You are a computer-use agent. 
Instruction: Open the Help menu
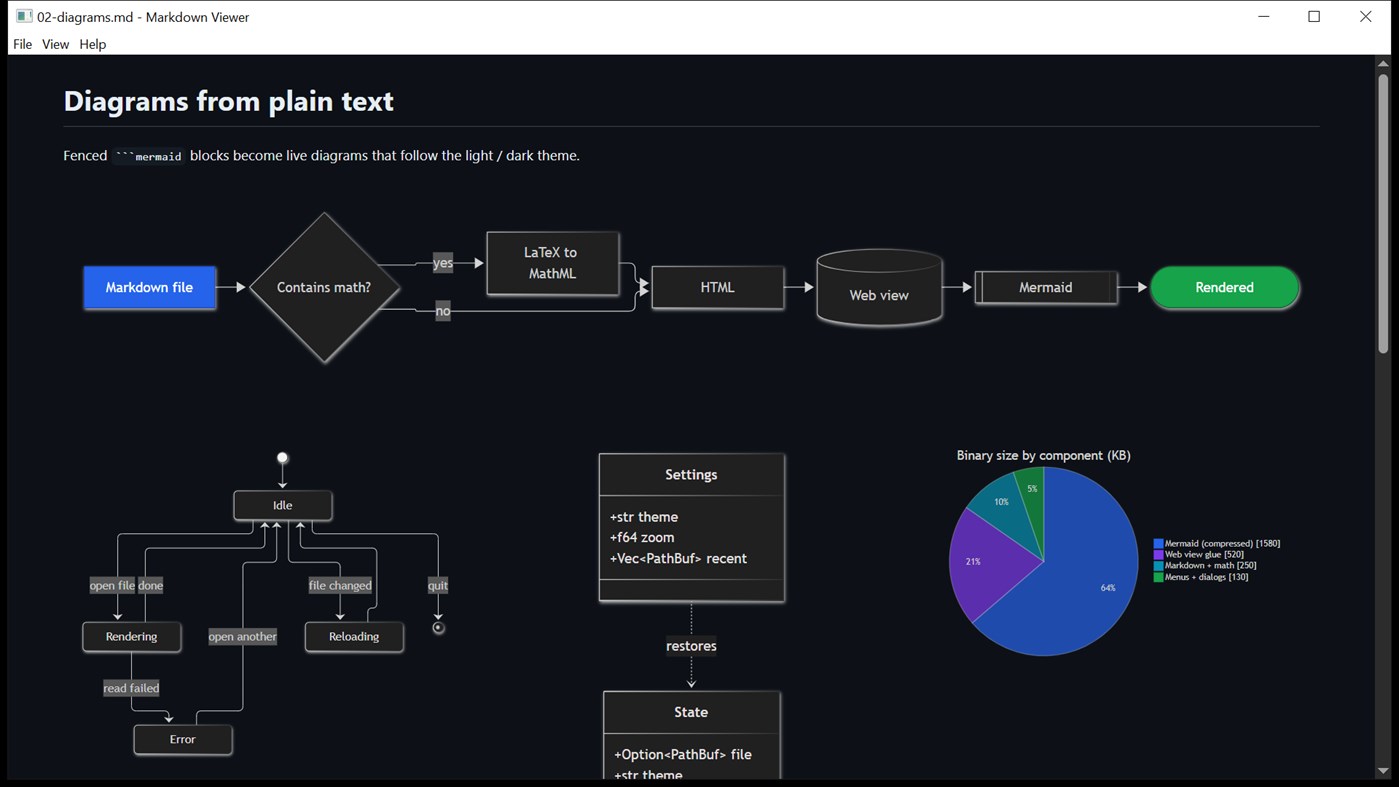[92, 44]
